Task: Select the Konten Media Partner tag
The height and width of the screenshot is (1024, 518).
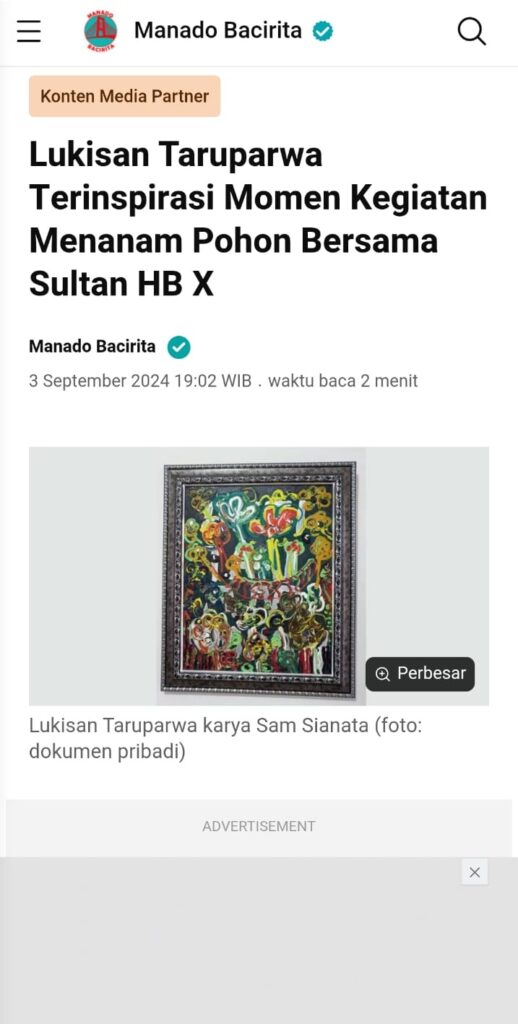Action: [125, 97]
